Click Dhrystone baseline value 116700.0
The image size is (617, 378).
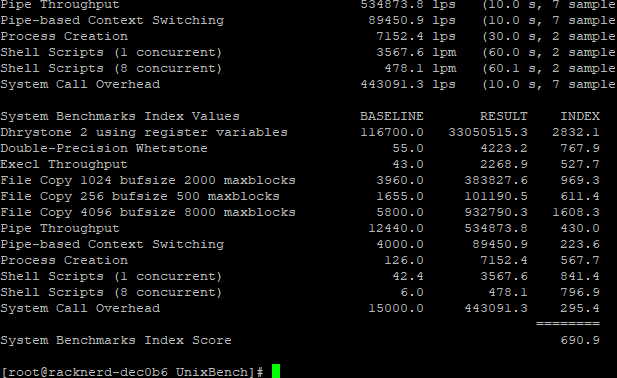click(392, 133)
